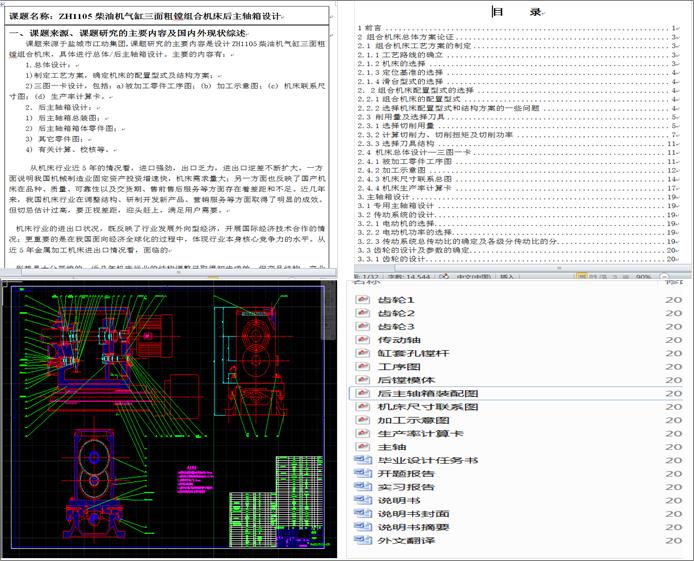The height and width of the screenshot is (561, 694).
Task: Click the magenta technical requirements text in drawing
Action: coord(195,480)
